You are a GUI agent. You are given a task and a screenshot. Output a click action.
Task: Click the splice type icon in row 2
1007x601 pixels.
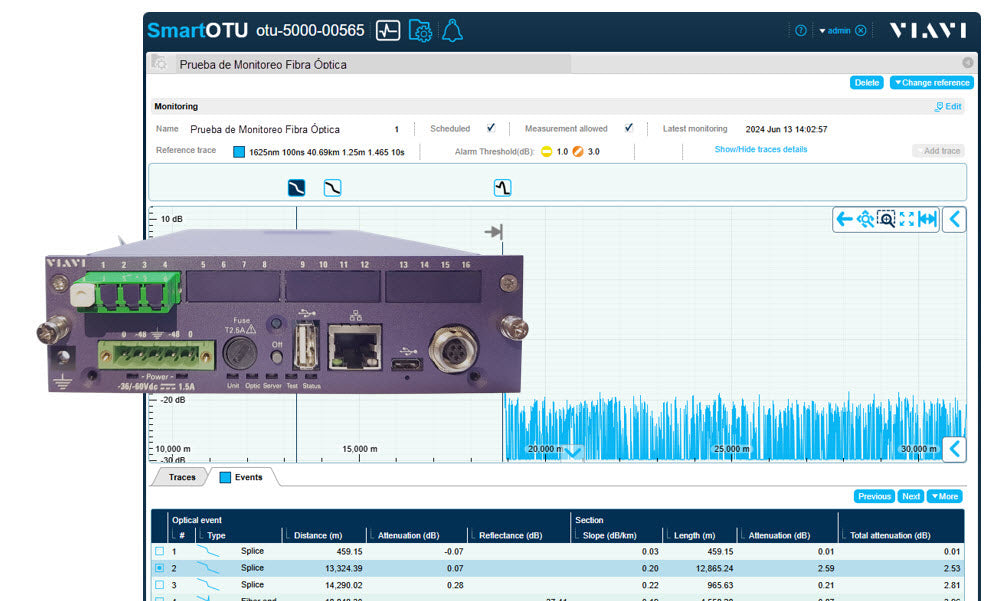click(x=208, y=568)
